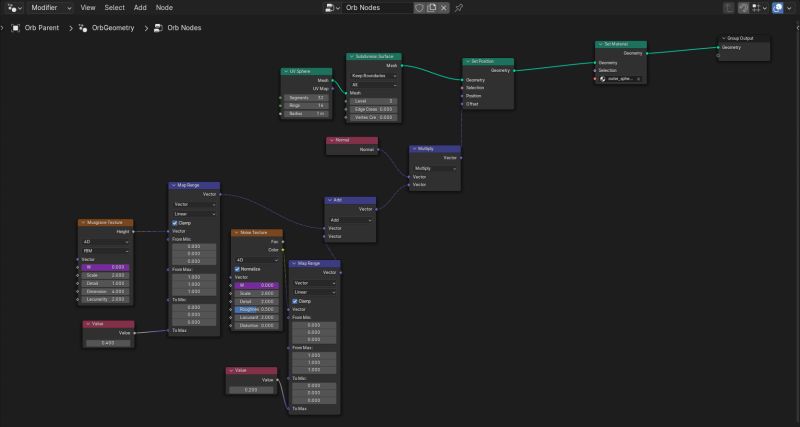The width and height of the screenshot is (800, 427).
Task: Open the View menu
Action: [x=88, y=8]
